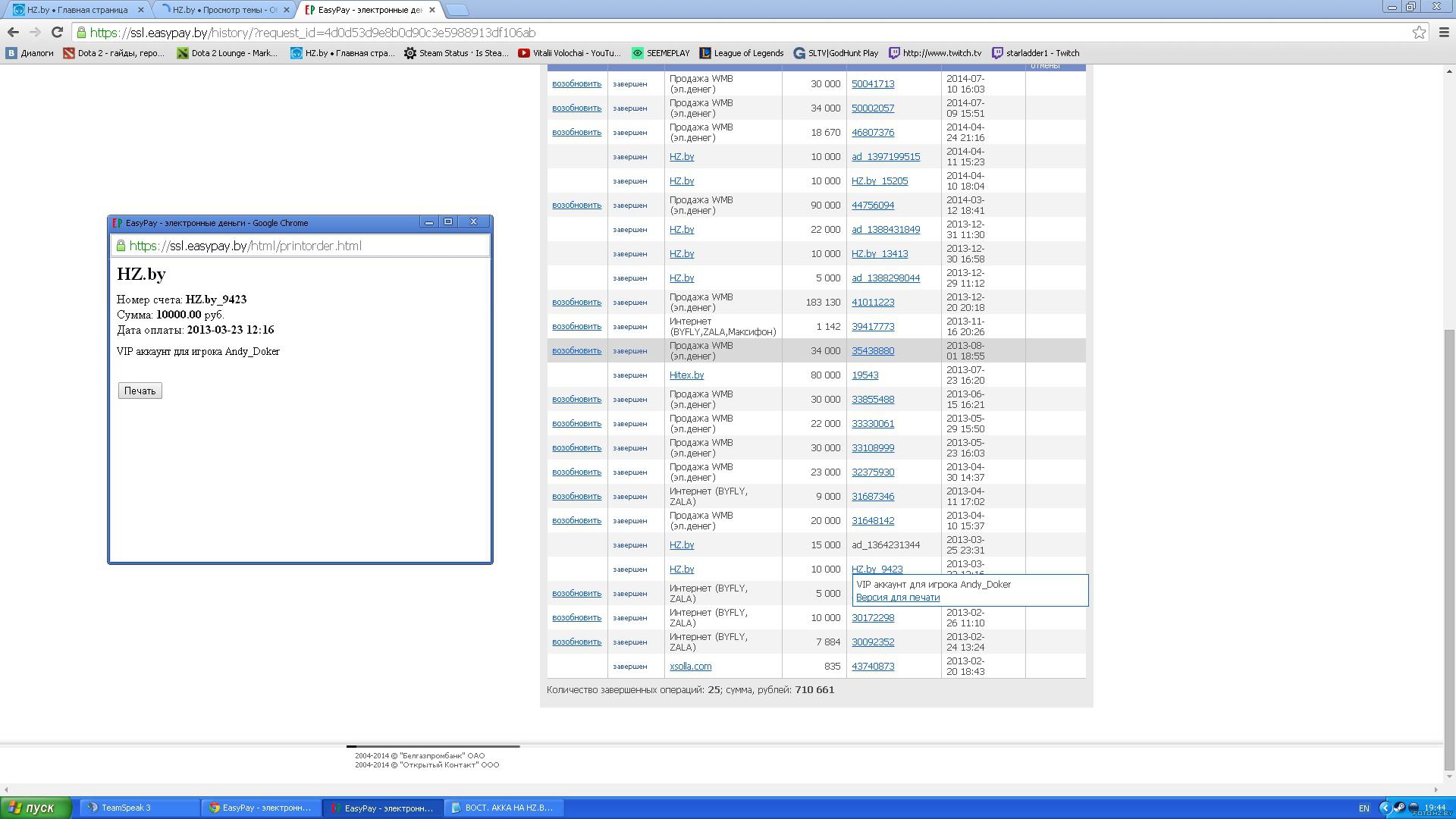Viewport: 1456px width, 819px height.
Task: Click the horizontal page scrollbar
Action: (720, 789)
